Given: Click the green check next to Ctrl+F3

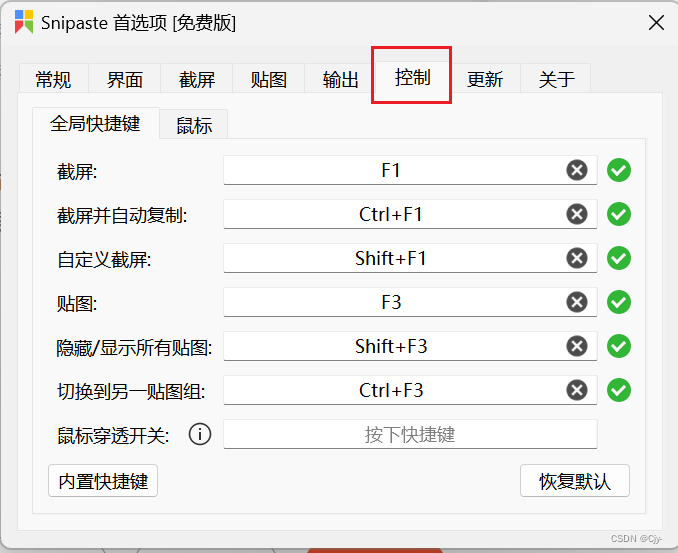Looking at the screenshot, I should (x=619, y=390).
